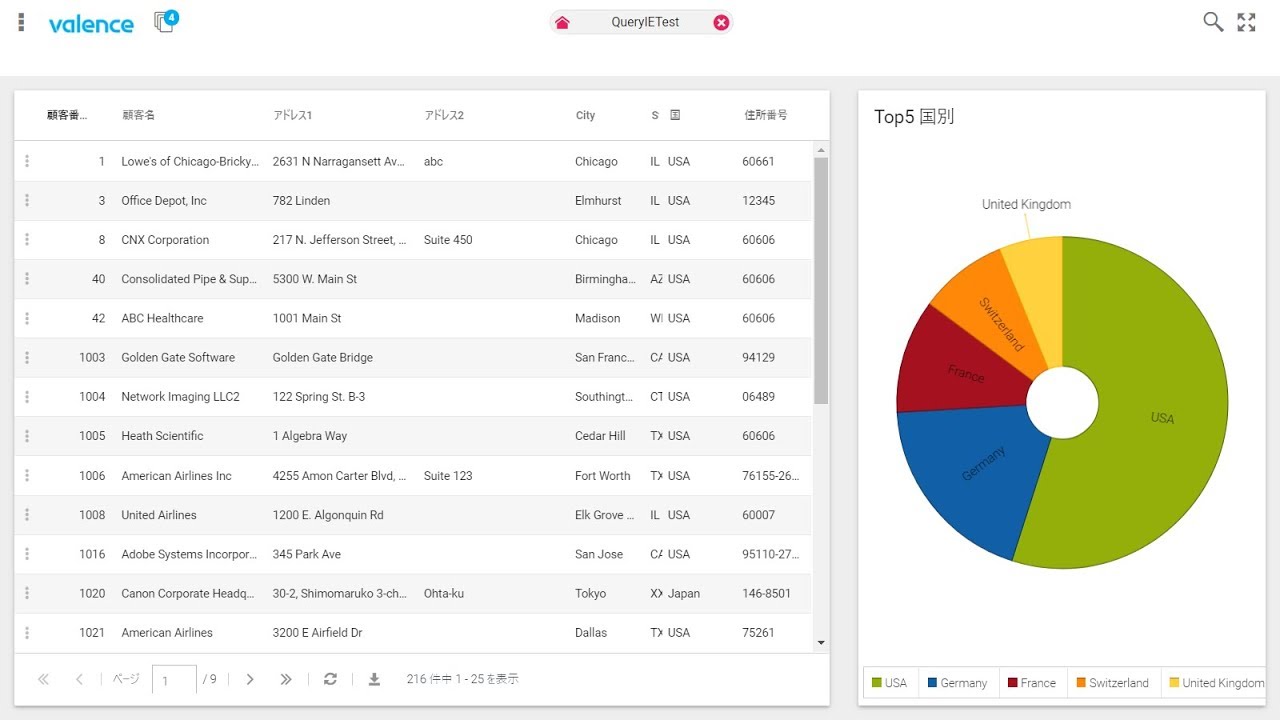Viewport: 1280px width, 720px height.
Task: Select the Elmhurst city cell
Action: coord(598,200)
